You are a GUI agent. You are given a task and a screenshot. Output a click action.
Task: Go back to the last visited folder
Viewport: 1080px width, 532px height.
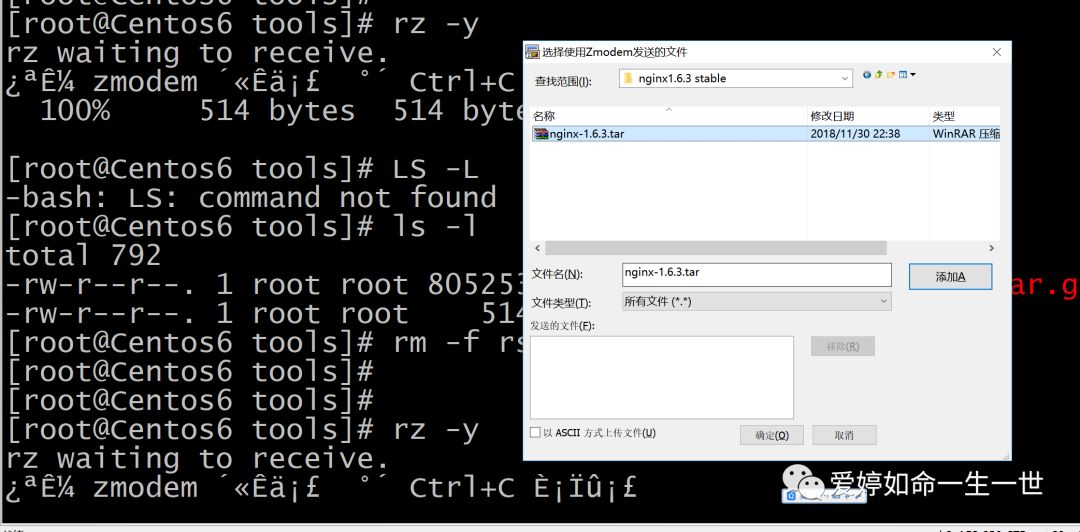(x=867, y=74)
